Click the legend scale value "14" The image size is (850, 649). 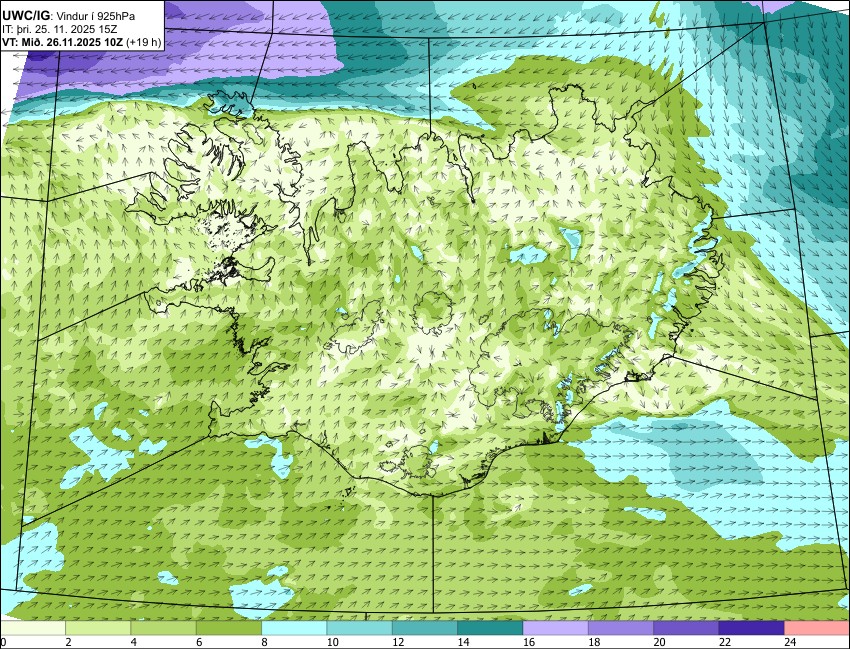pyautogui.click(x=463, y=642)
